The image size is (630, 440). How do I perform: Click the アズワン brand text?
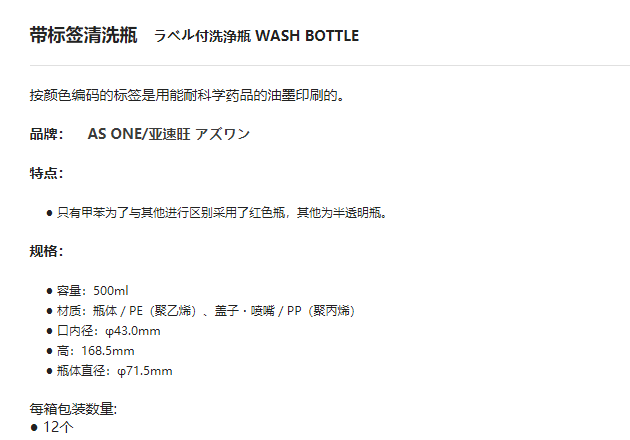tap(223, 134)
